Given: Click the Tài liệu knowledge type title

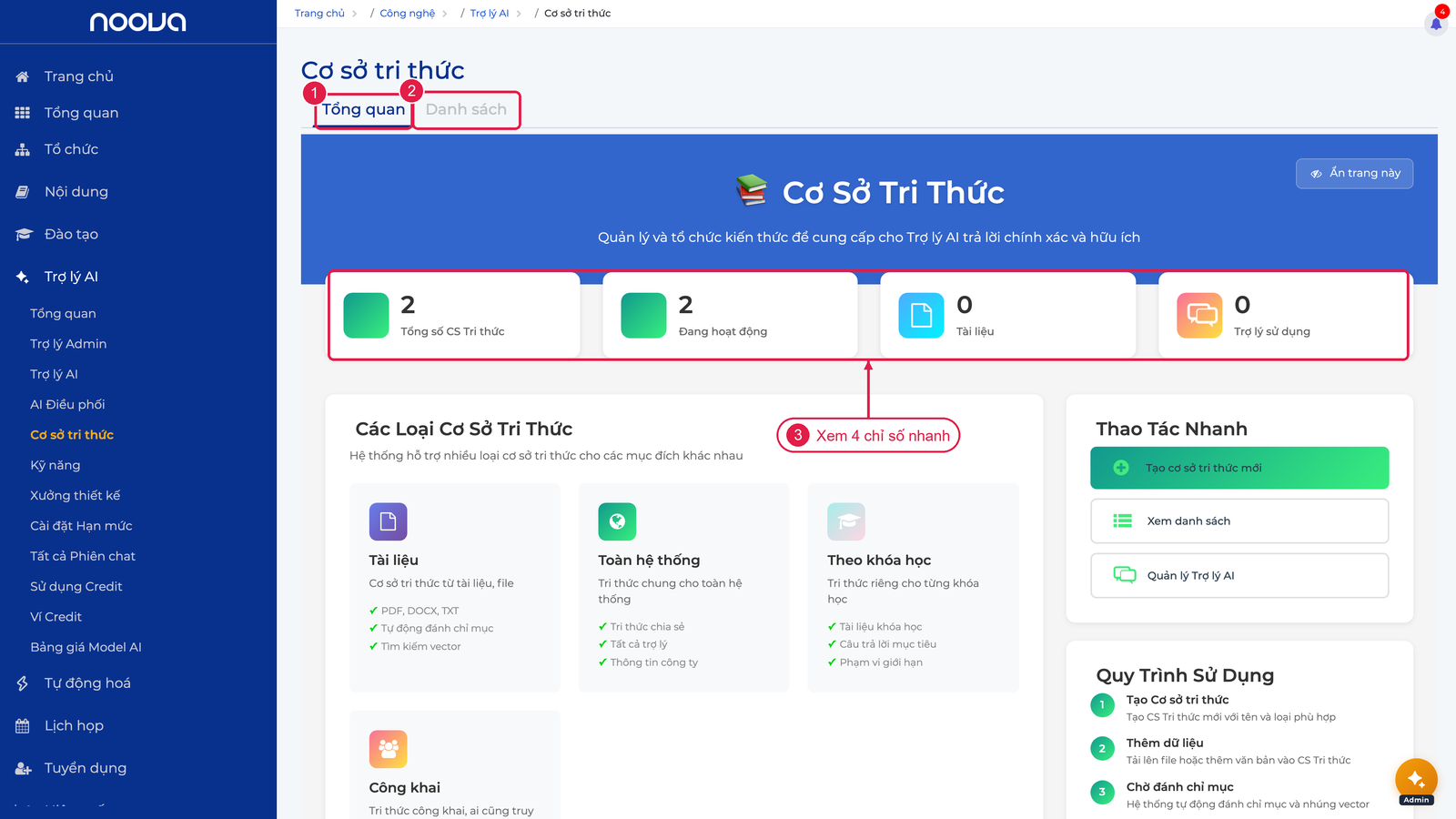Looking at the screenshot, I should 393,561.
